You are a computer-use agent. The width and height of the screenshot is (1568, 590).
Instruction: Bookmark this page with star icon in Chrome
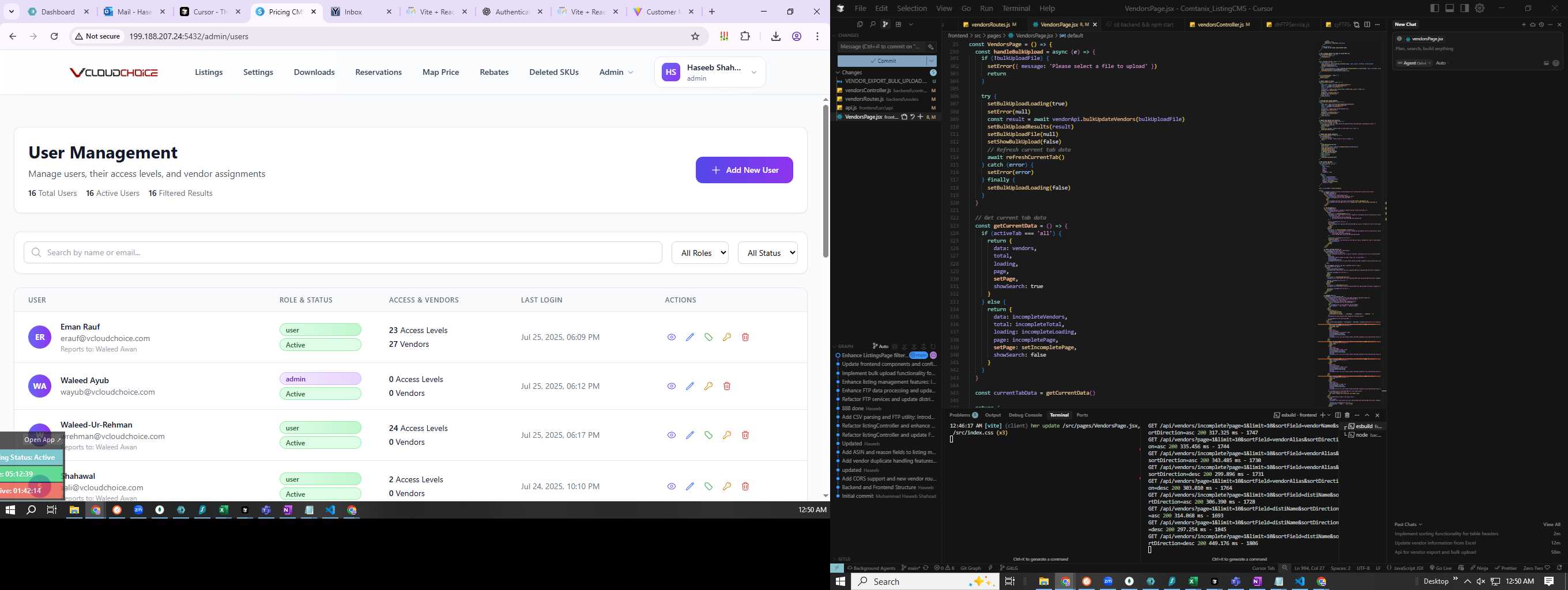695,36
